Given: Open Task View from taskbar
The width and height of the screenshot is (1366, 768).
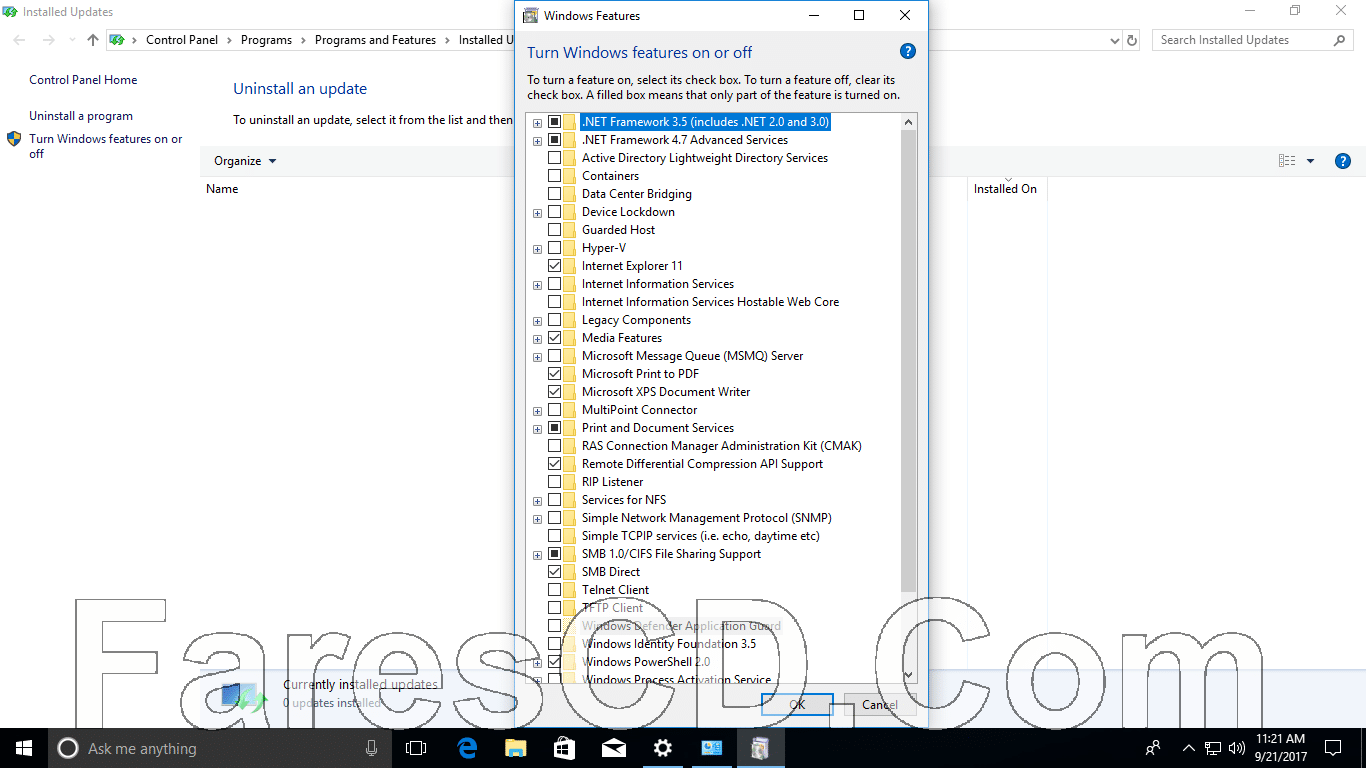Looking at the screenshot, I should pyautogui.click(x=416, y=748).
